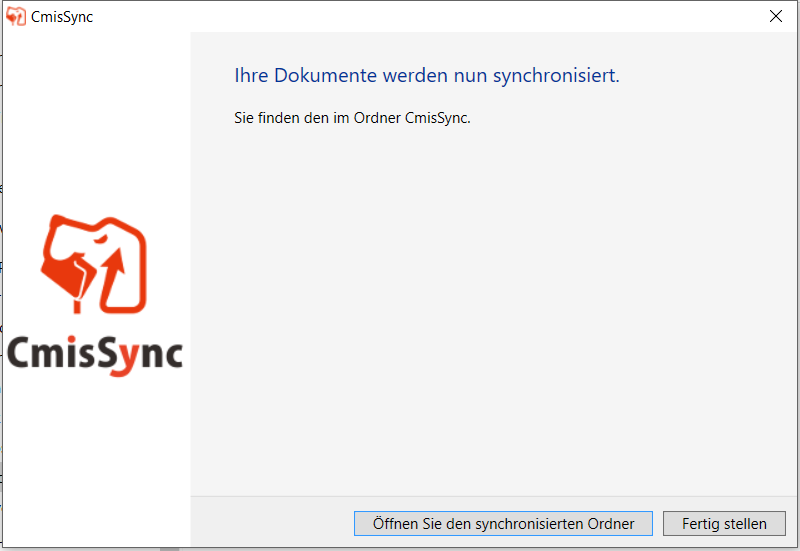This screenshot has width=800, height=551.
Task: Click the text 'Sie finden den im Ordner CmisSync.'
Action: 352,118
